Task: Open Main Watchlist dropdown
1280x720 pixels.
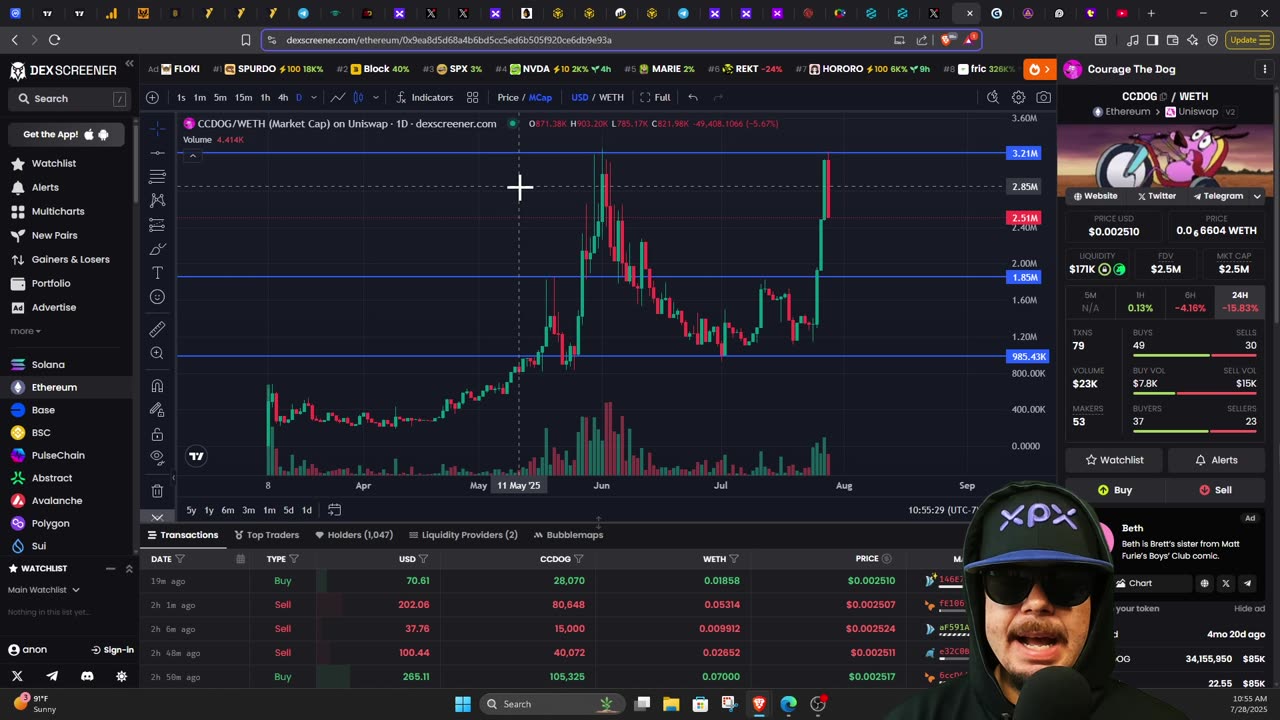Action: click(x=45, y=590)
